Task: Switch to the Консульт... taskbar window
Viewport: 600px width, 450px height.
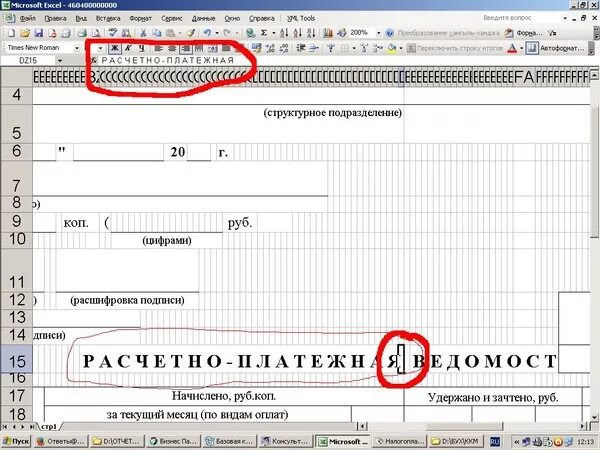Action: [x=286, y=441]
